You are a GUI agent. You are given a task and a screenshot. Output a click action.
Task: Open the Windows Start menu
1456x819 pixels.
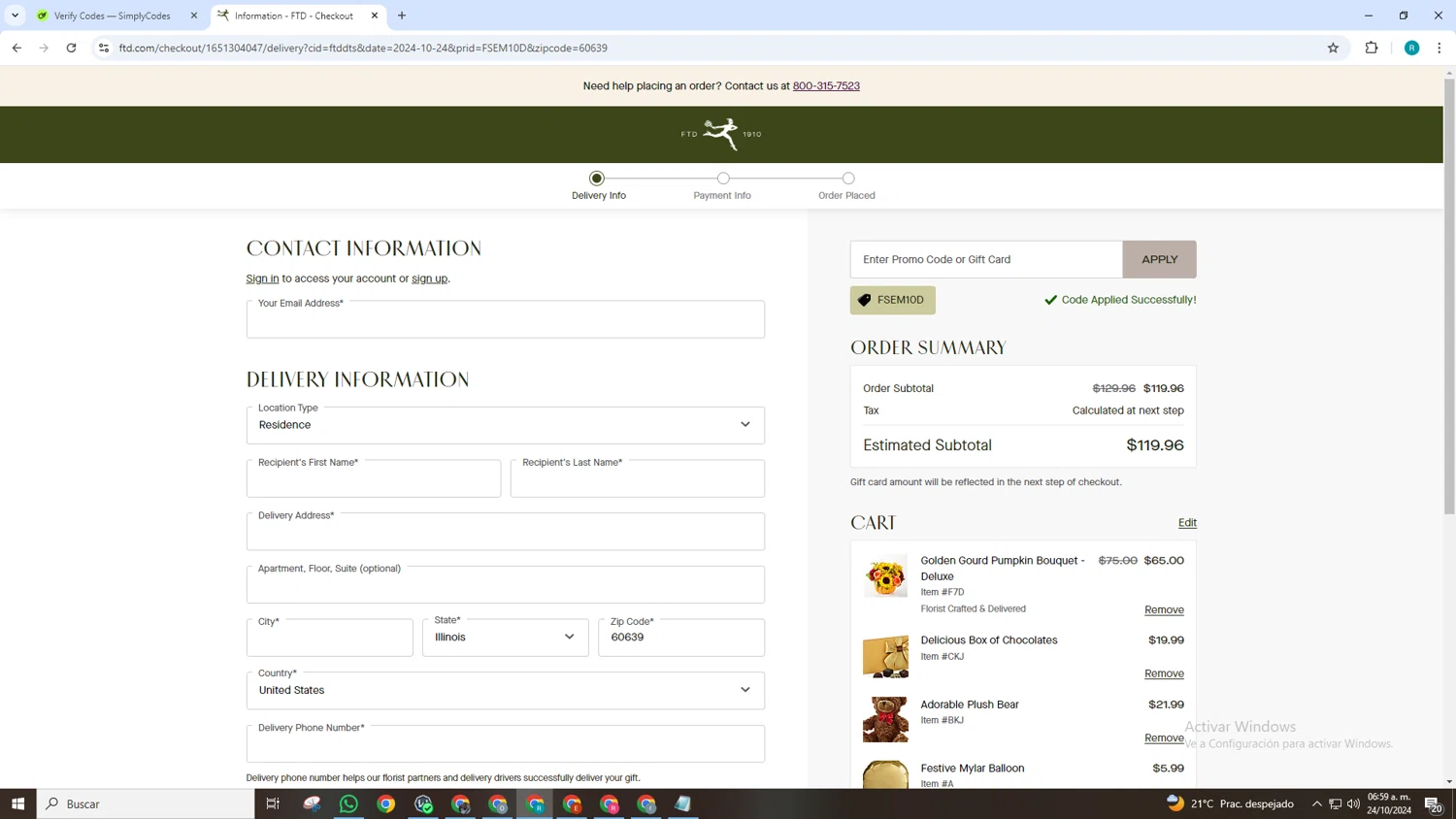(x=17, y=803)
